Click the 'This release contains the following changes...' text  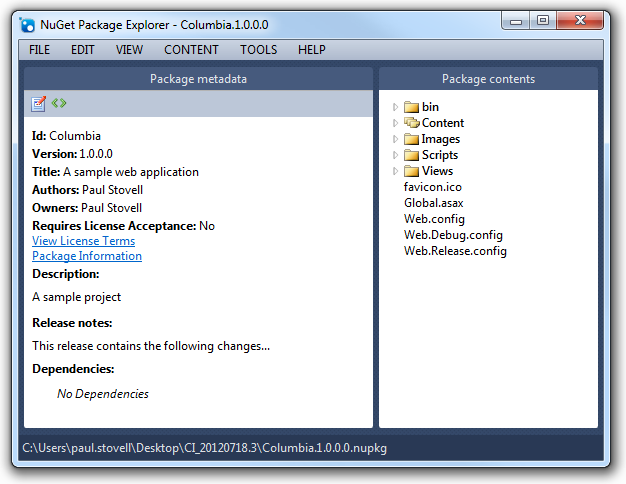coord(151,346)
